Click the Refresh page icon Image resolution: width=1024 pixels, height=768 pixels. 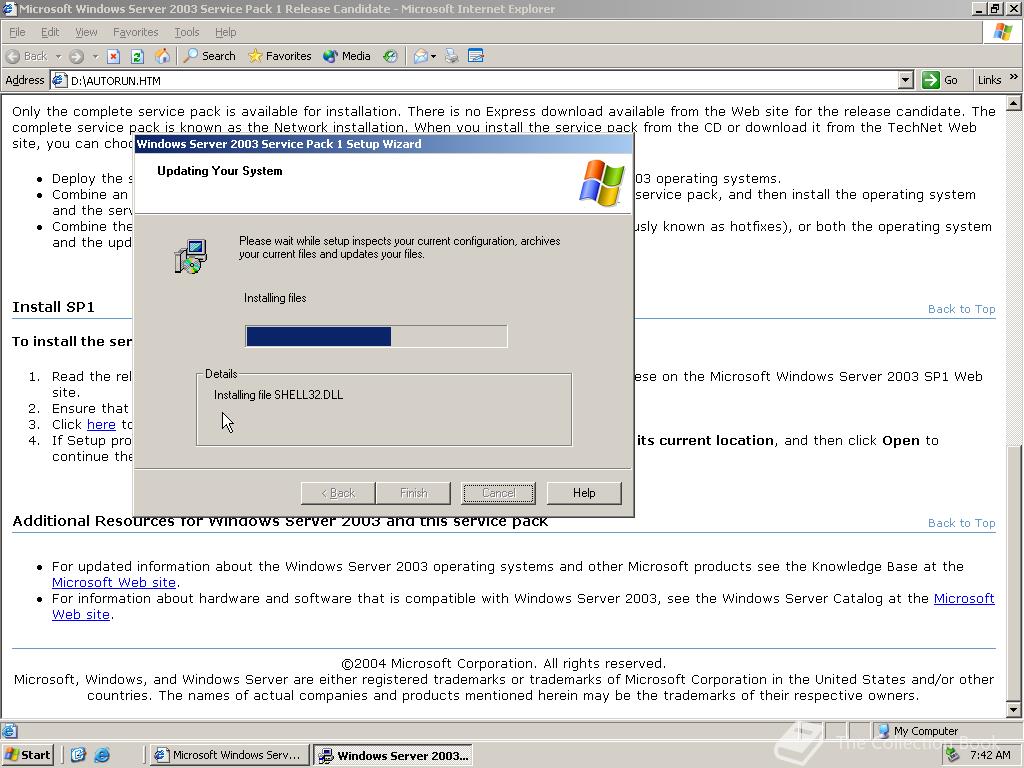[137, 56]
